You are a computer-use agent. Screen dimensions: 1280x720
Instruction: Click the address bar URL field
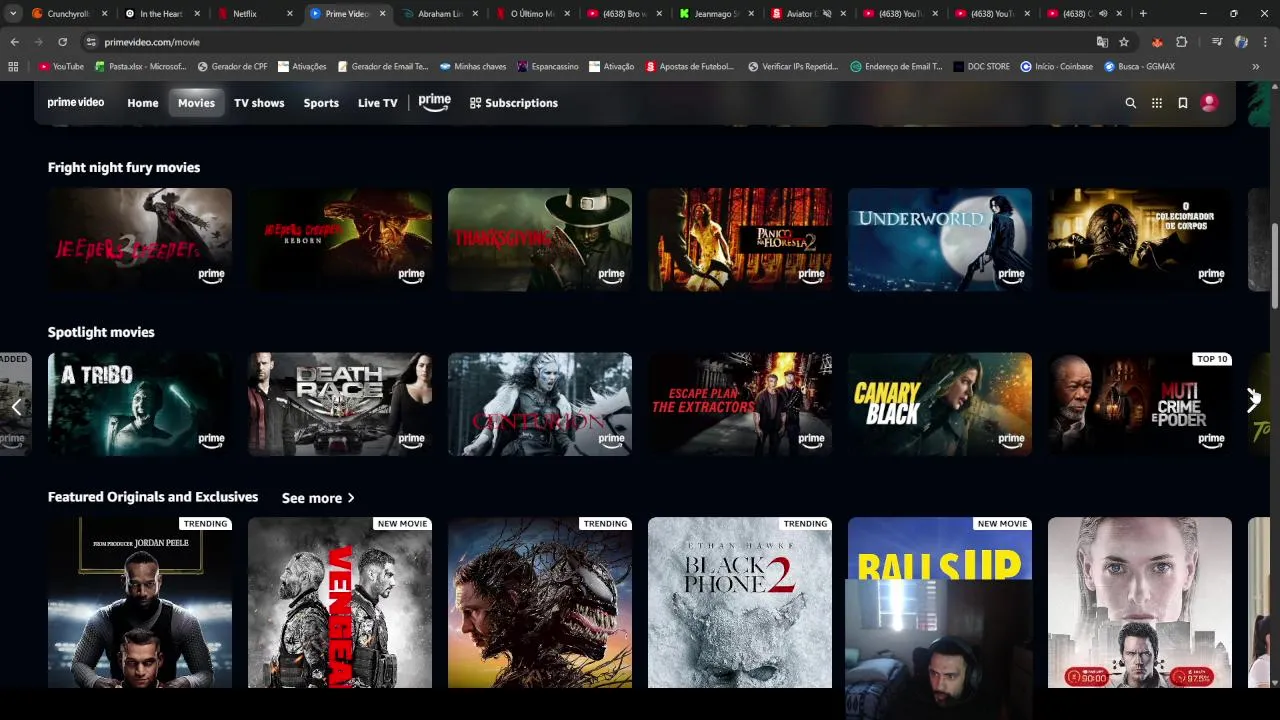[590, 42]
